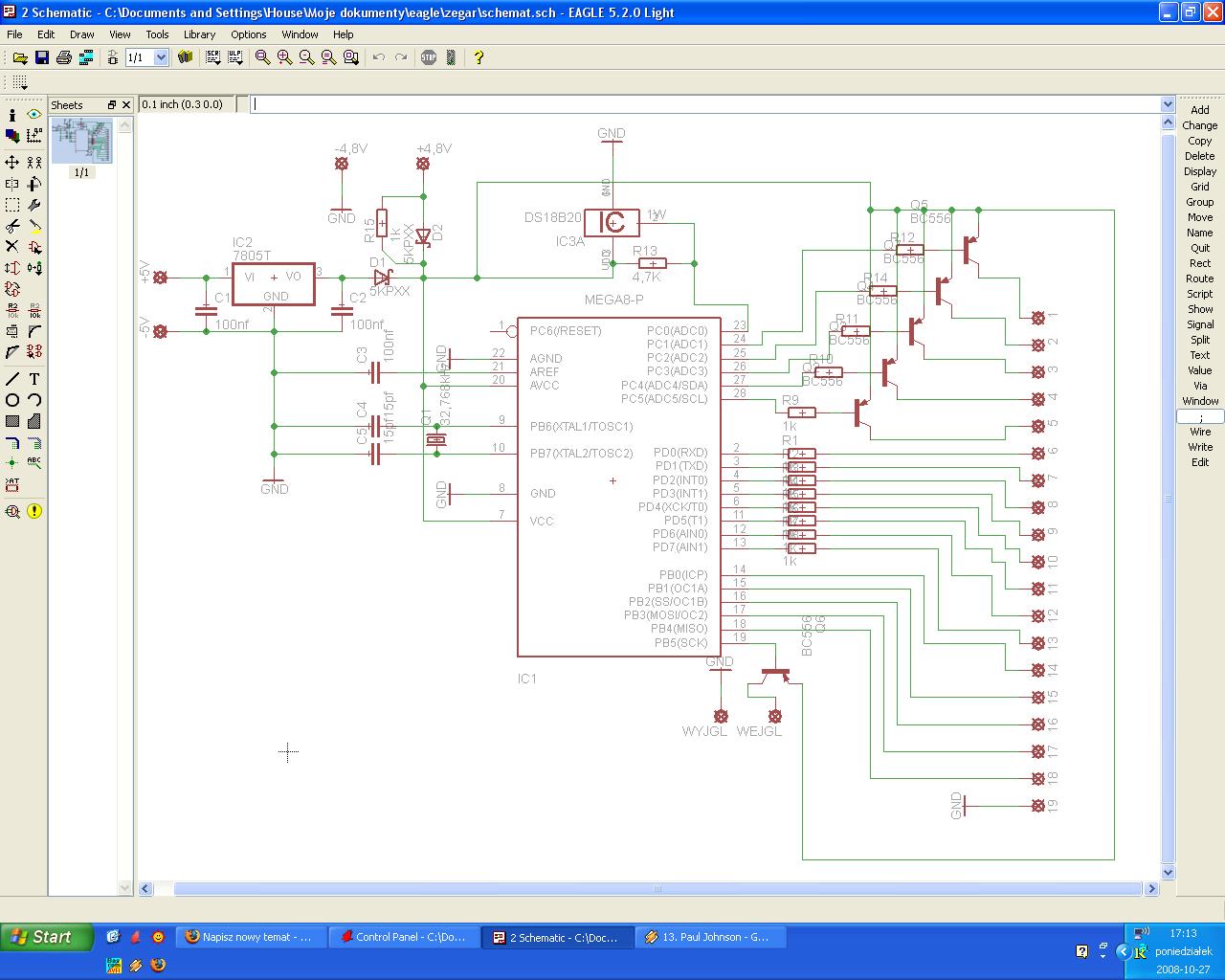Click the Add text command button

tap(1200, 110)
